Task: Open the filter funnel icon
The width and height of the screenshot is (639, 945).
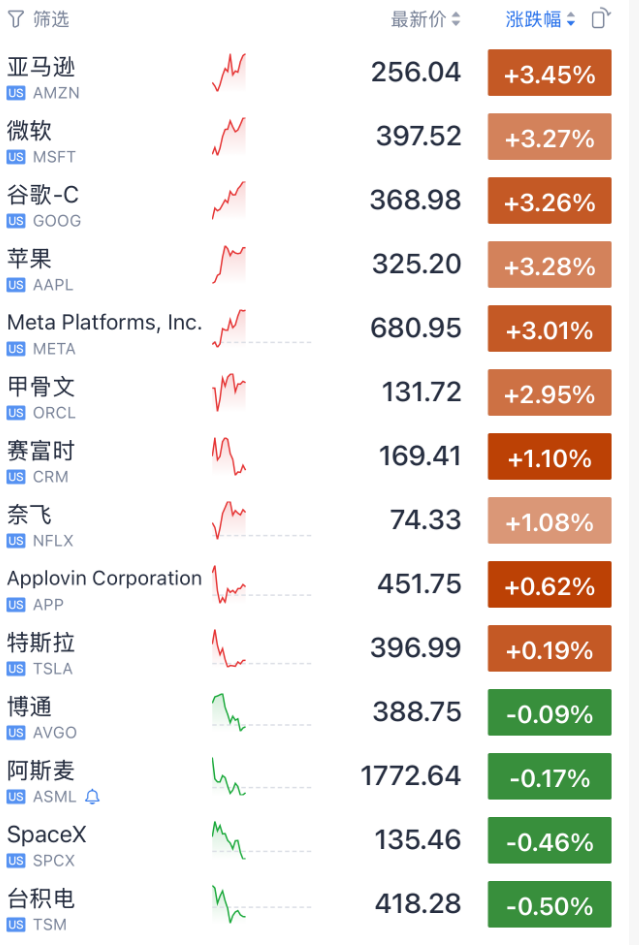Action: [x=16, y=19]
